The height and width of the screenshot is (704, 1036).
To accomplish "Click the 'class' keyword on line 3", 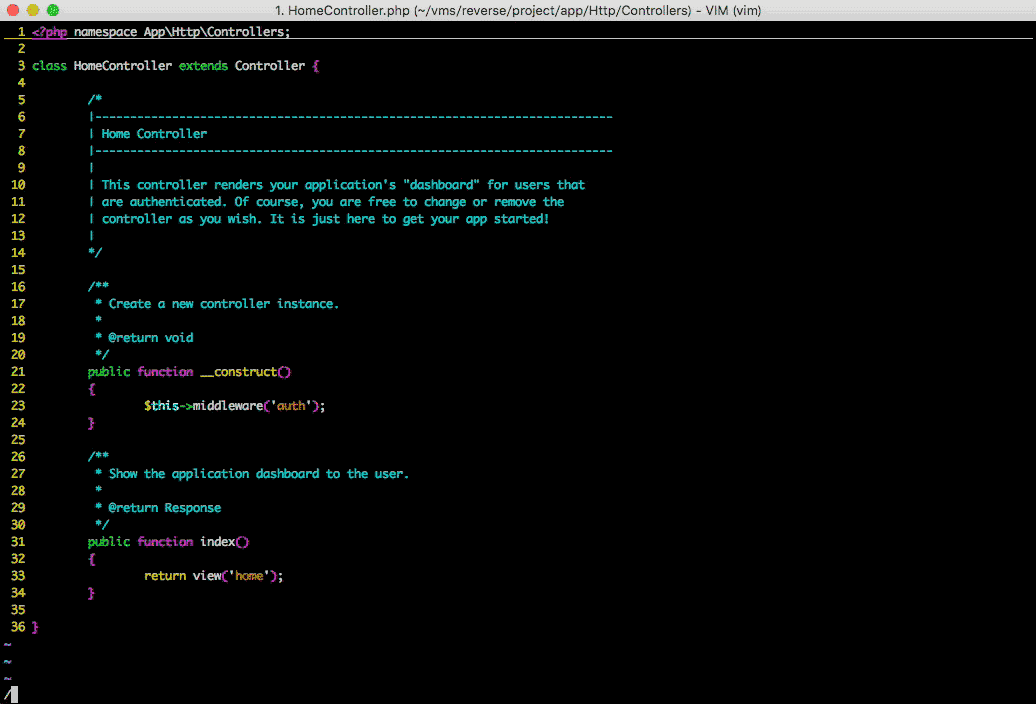I will pos(50,65).
